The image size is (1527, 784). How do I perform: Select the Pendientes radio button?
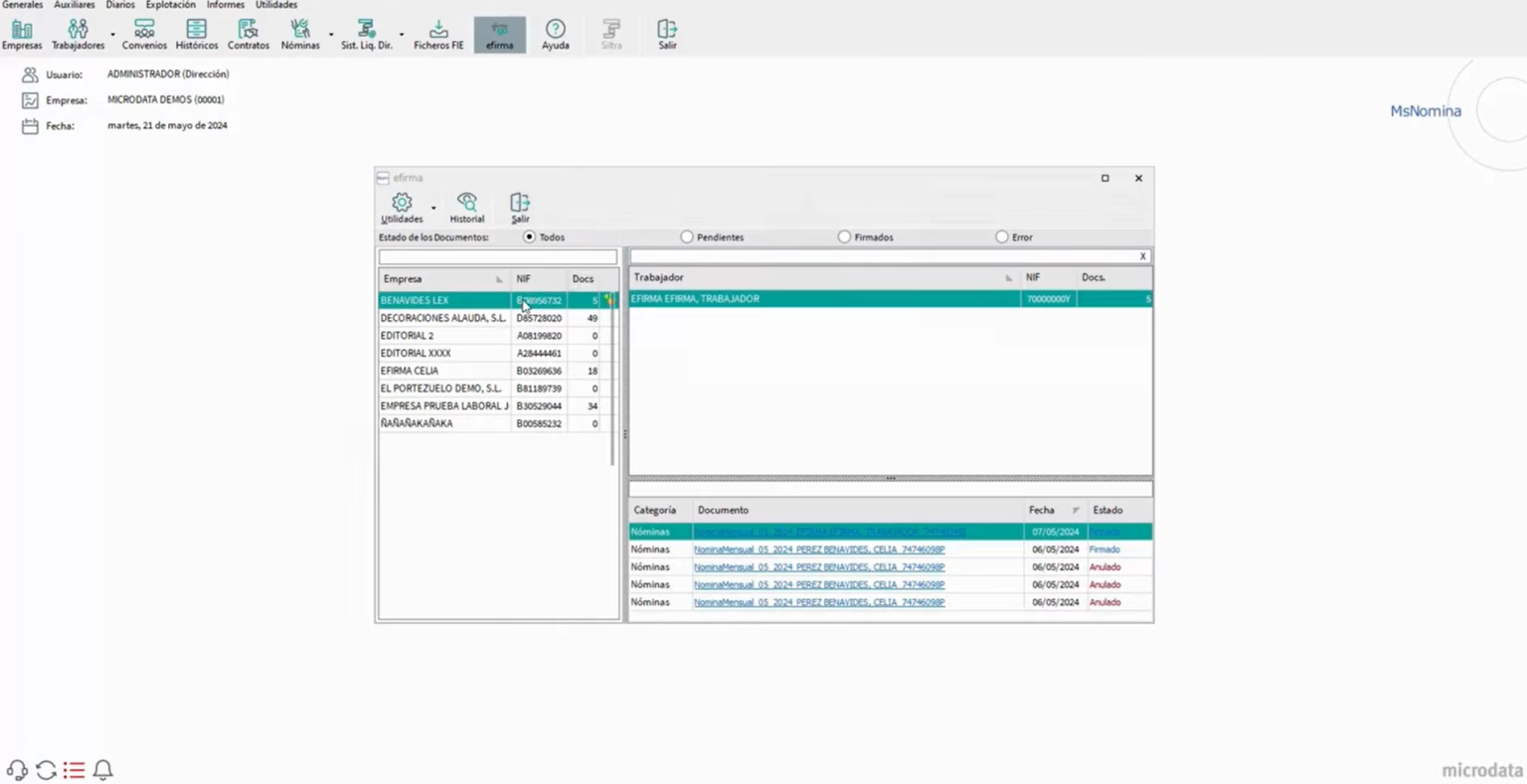point(687,236)
